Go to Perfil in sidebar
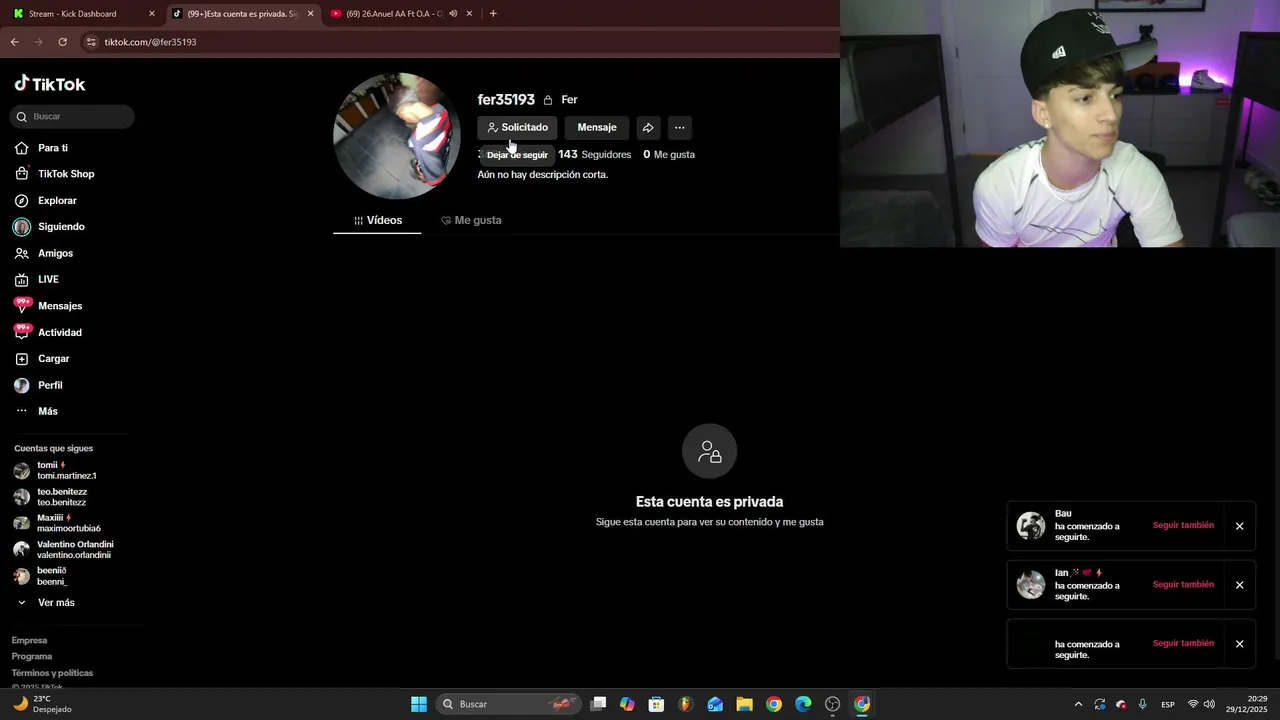Screen dimensions: 1280x720 tap(50, 386)
